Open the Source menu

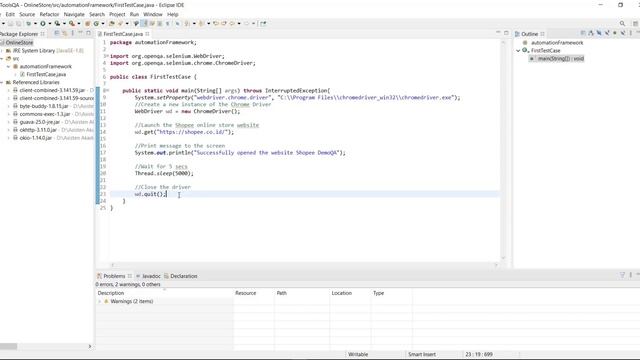pos(27,14)
